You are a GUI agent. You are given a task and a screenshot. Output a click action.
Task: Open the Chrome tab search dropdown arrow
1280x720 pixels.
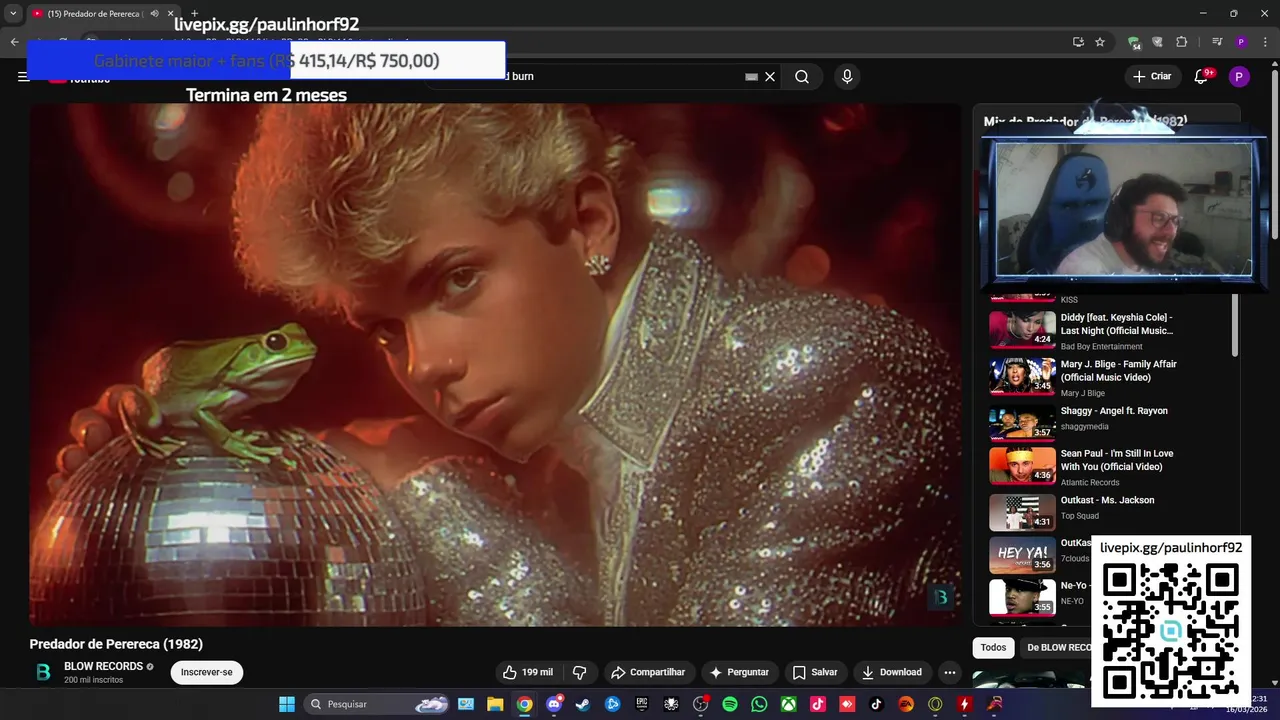pos(13,13)
